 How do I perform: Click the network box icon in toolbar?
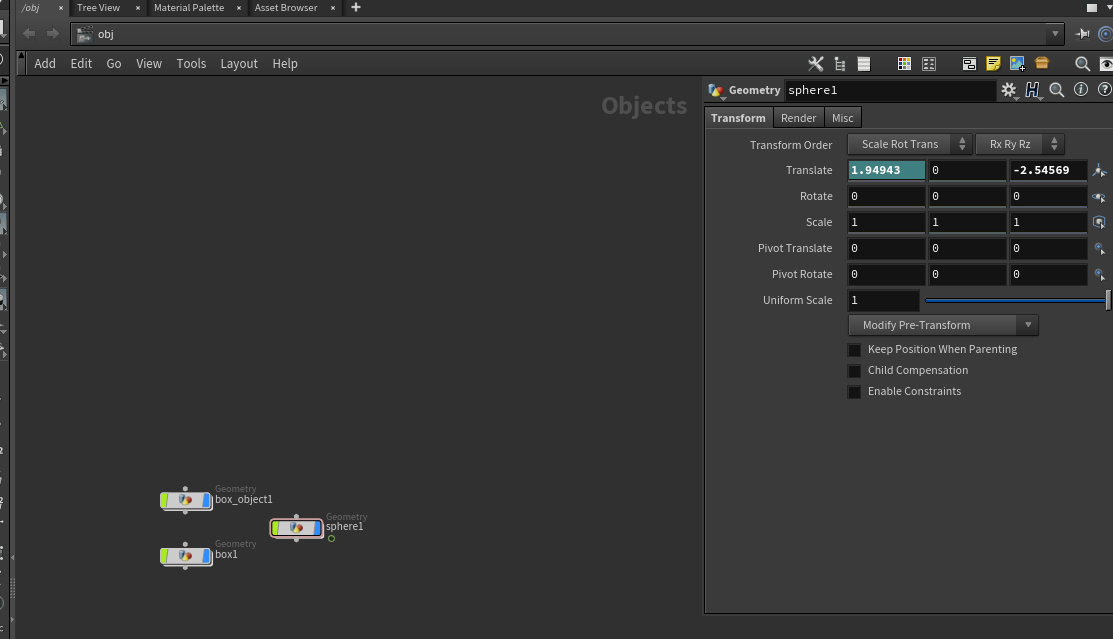pyautogui.click(x=969, y=64)
